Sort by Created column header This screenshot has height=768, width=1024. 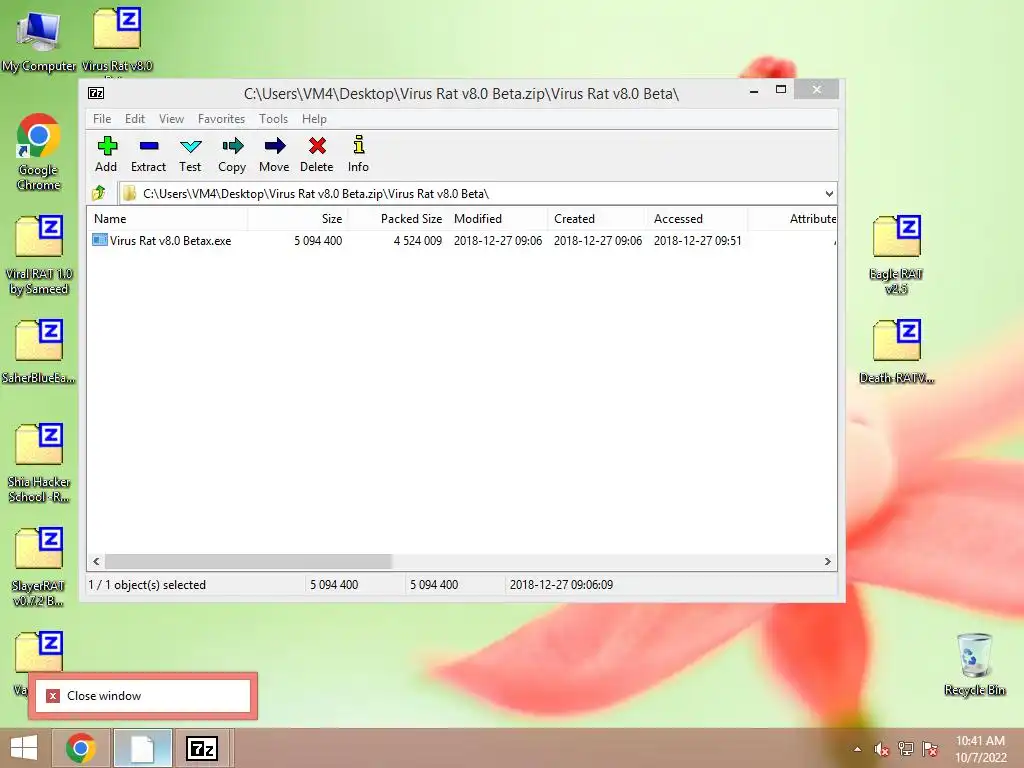[x=598, y=219]
